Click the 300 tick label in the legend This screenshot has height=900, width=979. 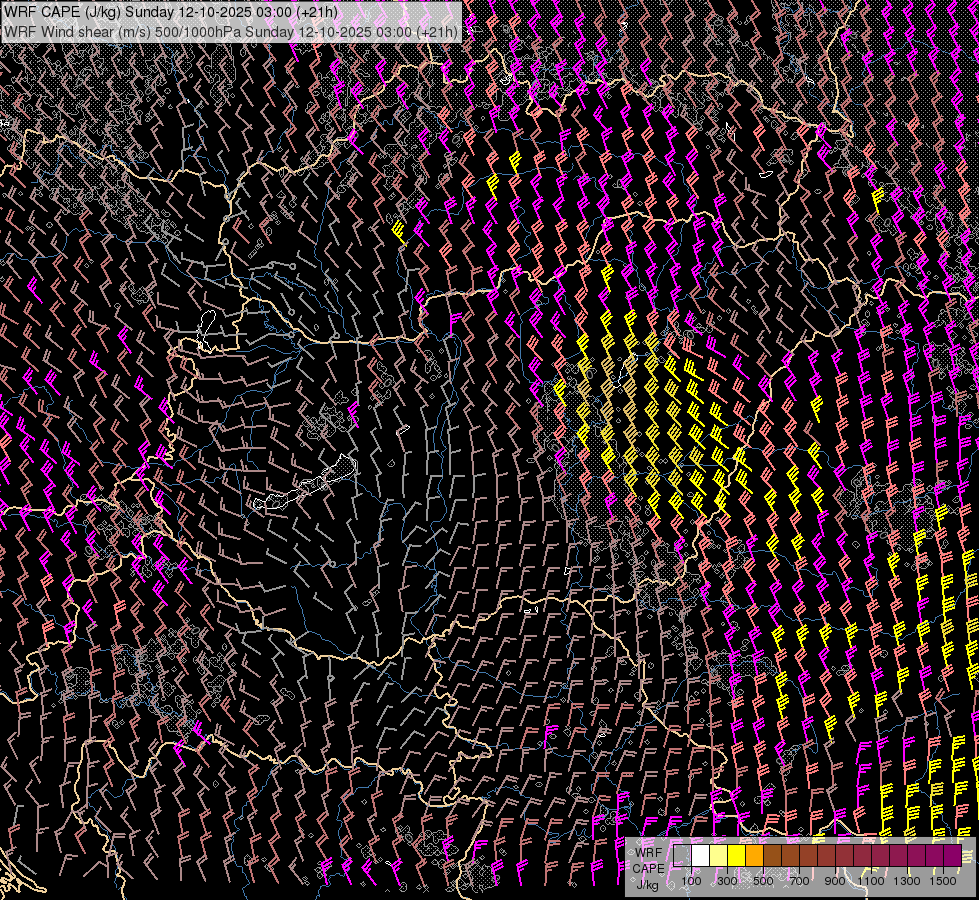(727, 881)
